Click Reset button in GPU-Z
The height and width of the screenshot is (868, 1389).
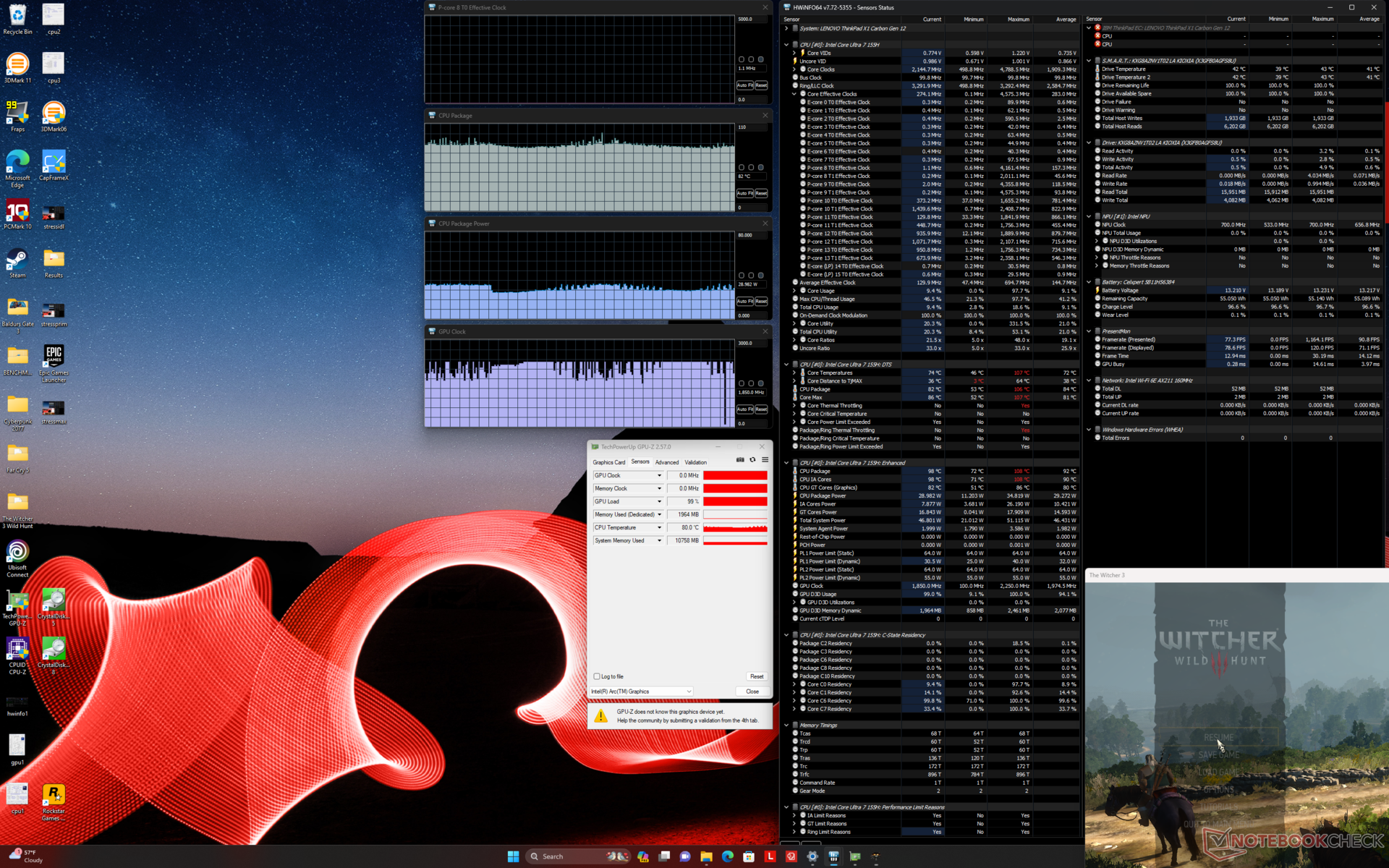(x=757, y=676)
